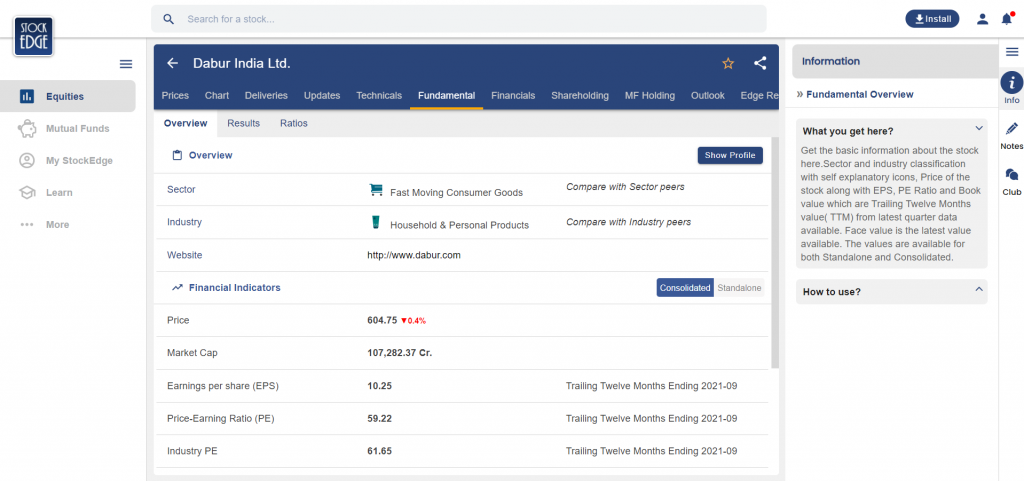Open the right panel hamburger menu
This screenshot has height=481, width=1024.
click(x=1012, y=52)
